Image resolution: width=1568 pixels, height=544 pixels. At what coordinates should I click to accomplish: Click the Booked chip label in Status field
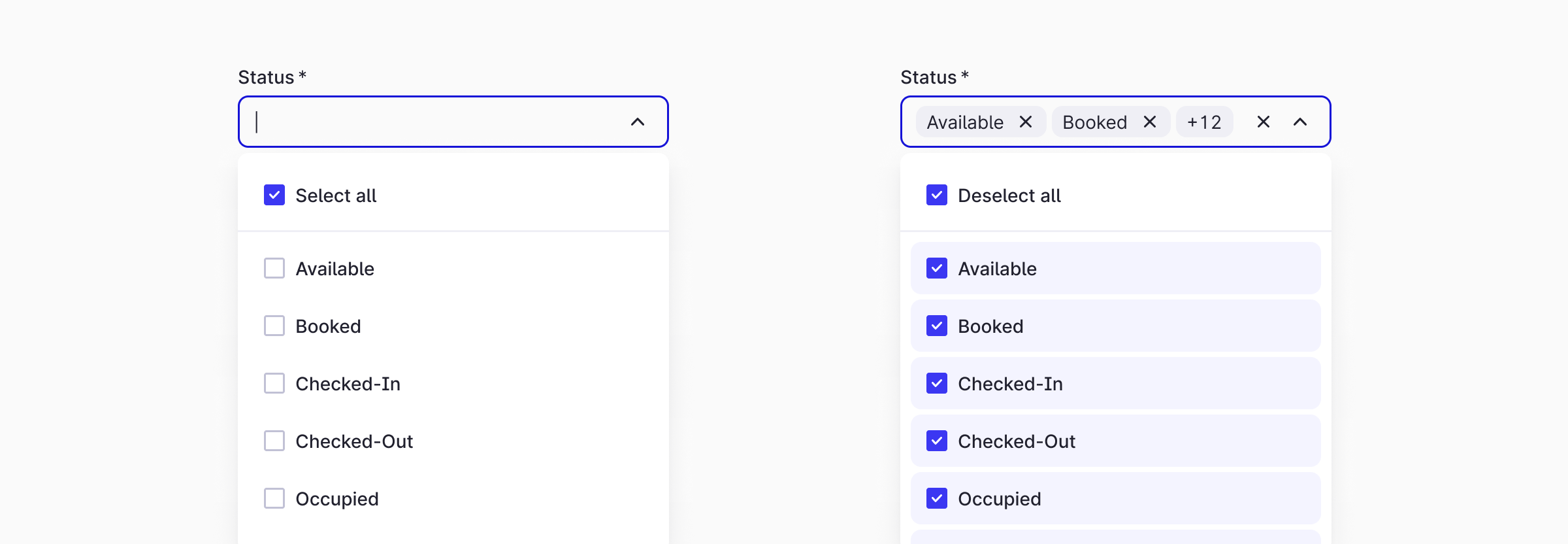tap(1095, 122)
